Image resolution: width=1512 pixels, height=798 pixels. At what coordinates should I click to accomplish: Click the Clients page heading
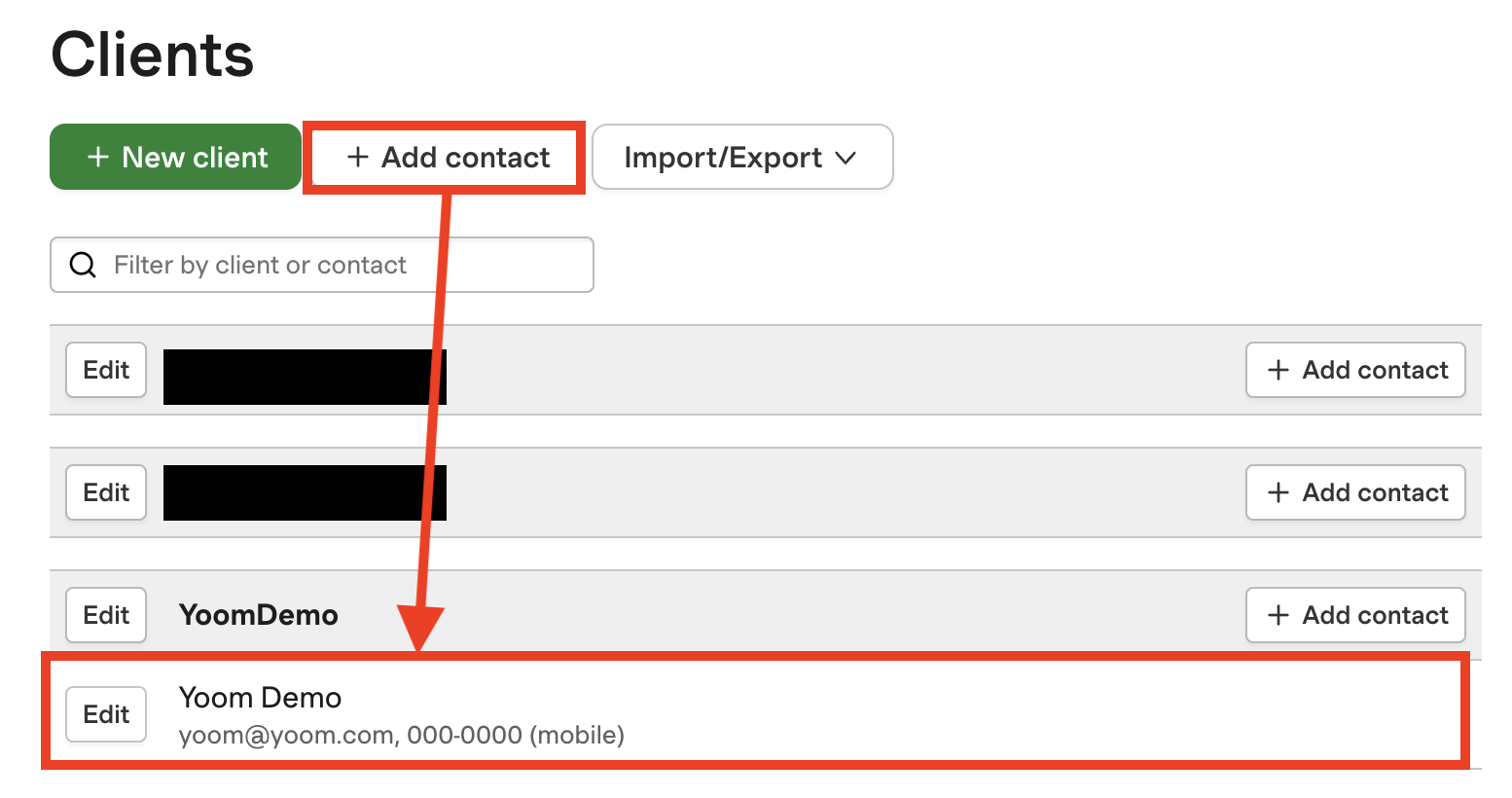(x=153, y=54)
